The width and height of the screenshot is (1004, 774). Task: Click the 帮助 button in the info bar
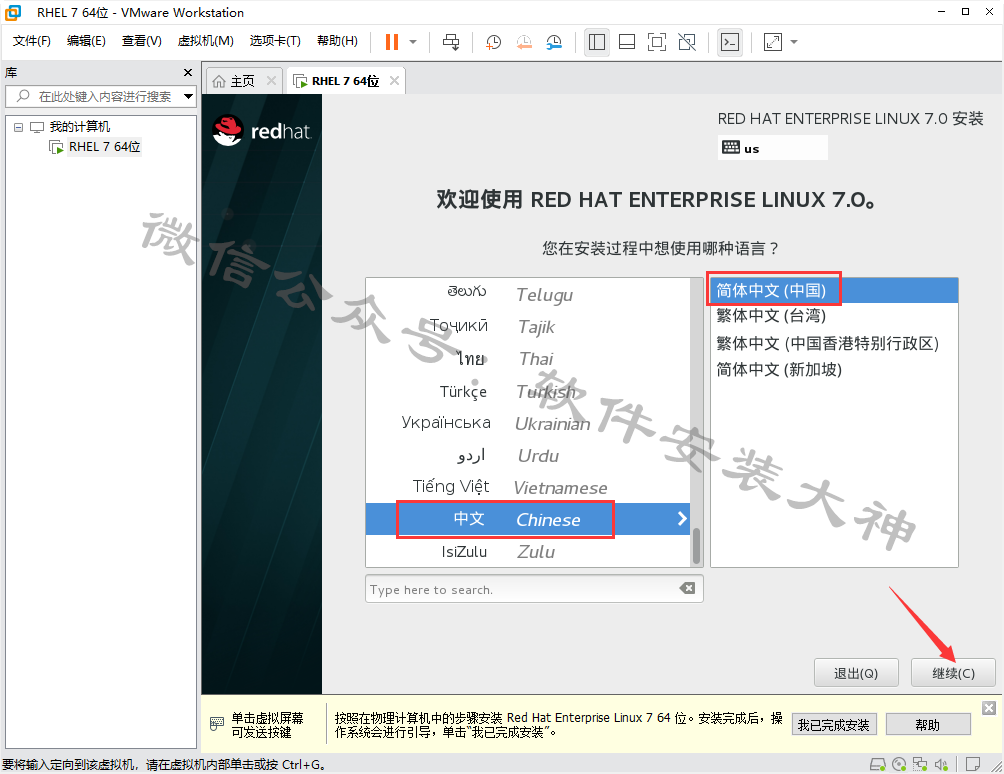point(928,725)
